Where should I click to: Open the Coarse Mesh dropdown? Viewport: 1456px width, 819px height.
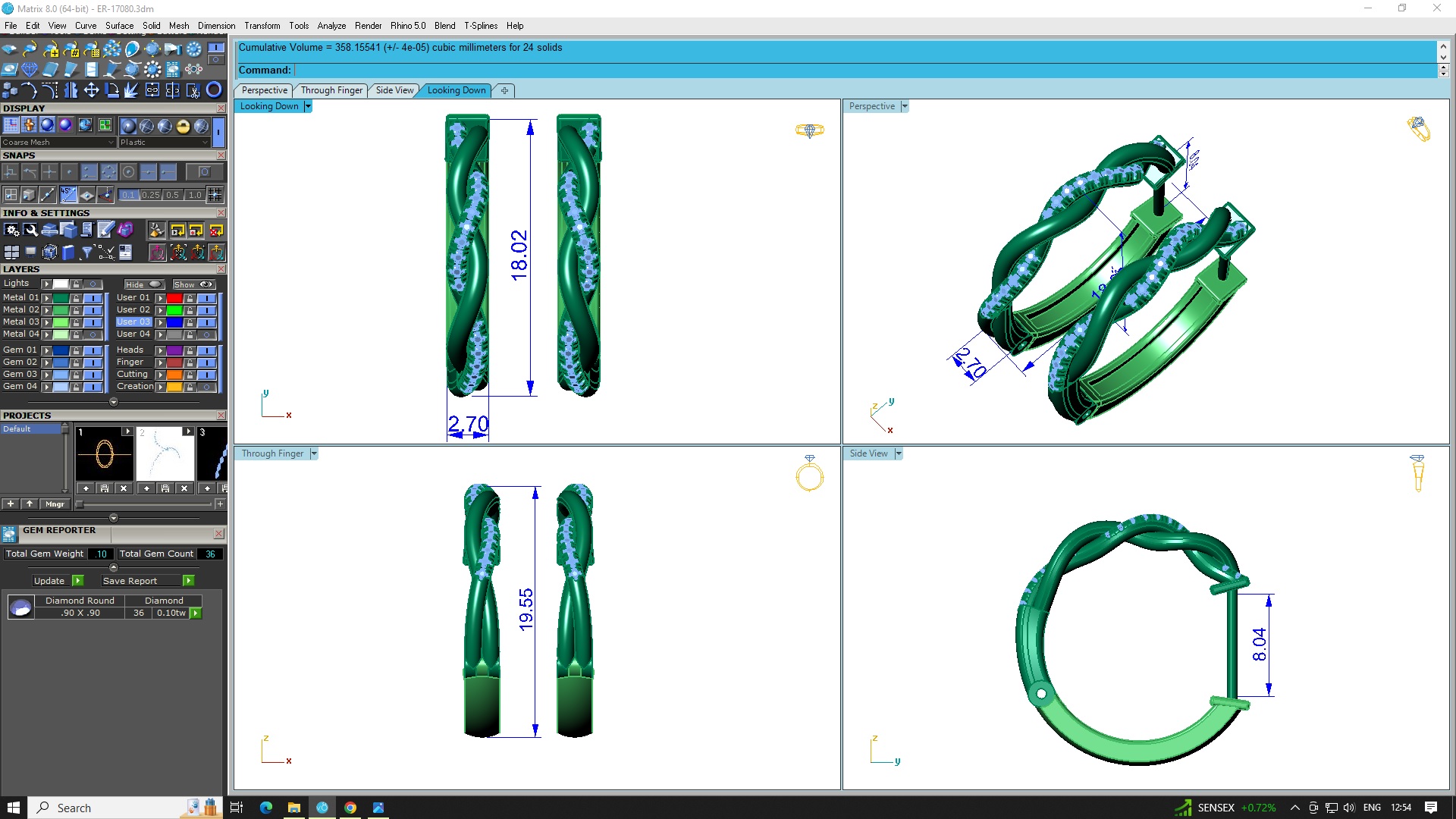pyautogui.click(x=111, y=143)
